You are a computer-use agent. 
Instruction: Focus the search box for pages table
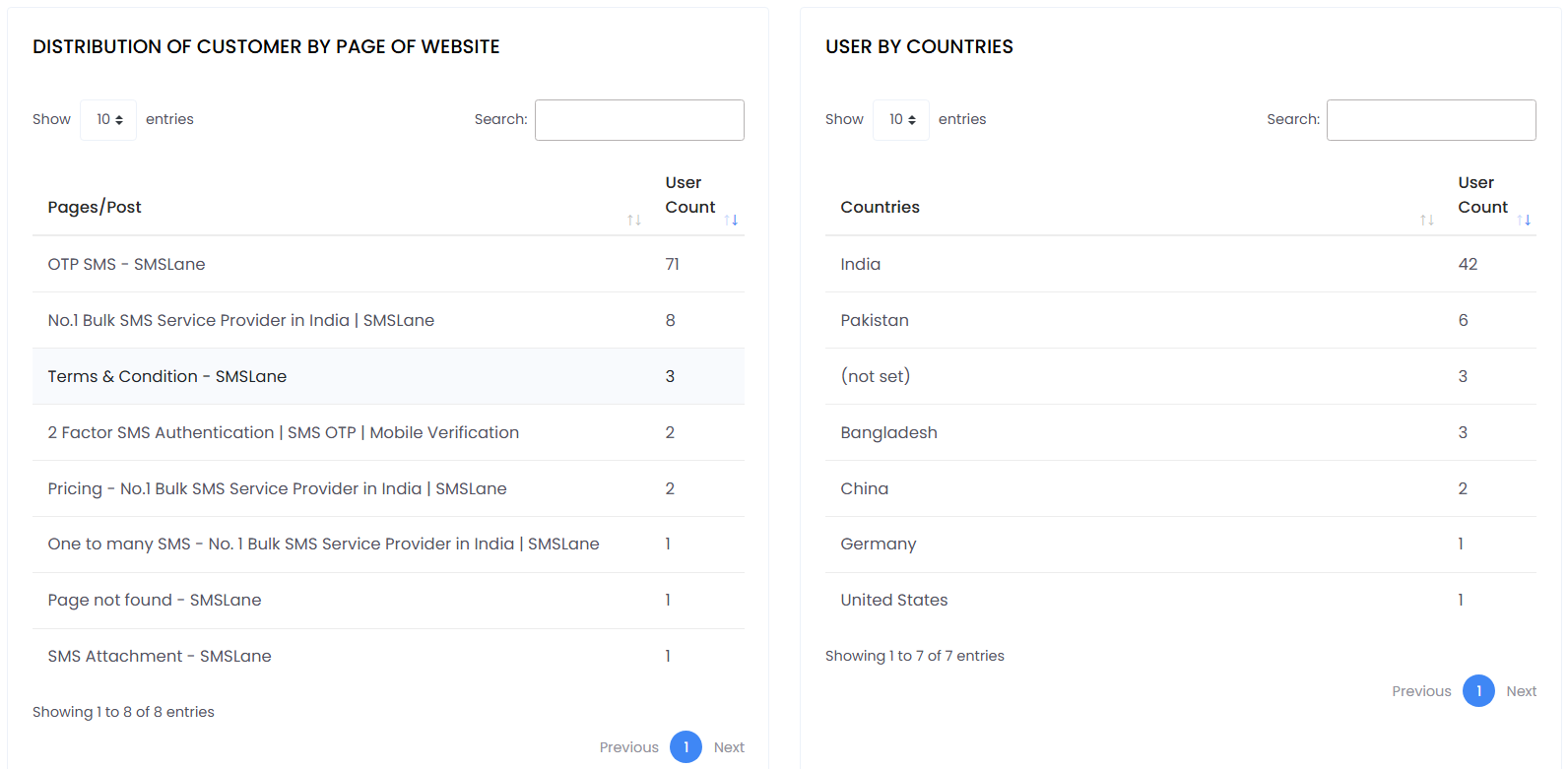coord(639,120)
